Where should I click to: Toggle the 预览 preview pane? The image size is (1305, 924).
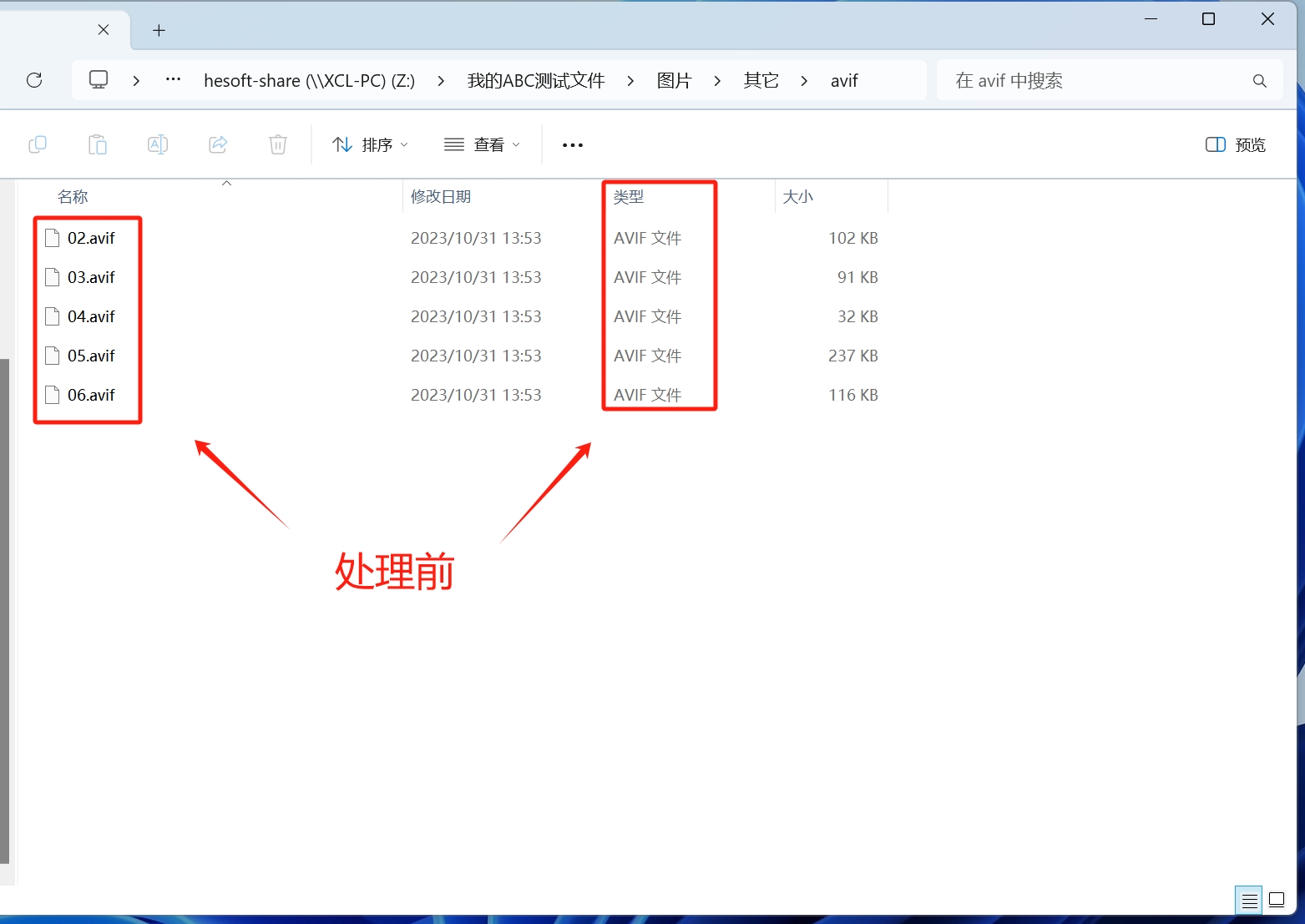(1235, 144)
